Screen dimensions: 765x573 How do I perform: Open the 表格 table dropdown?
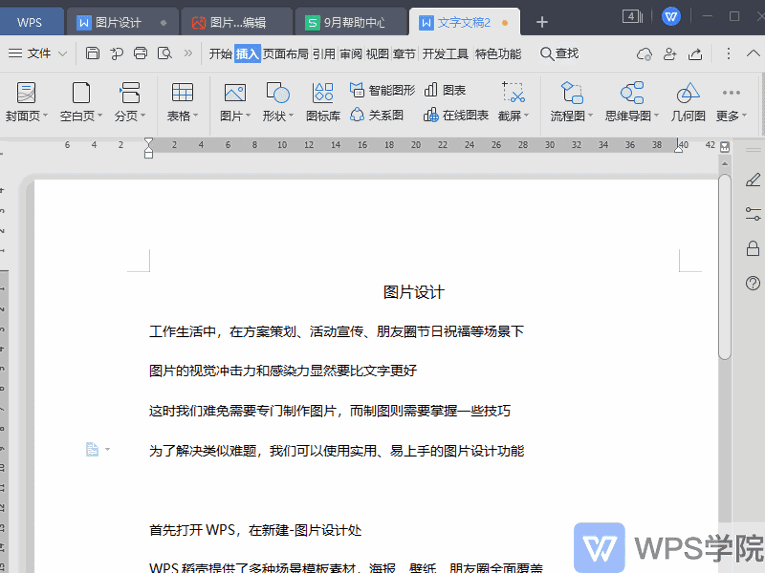click(x=182, y=102)
